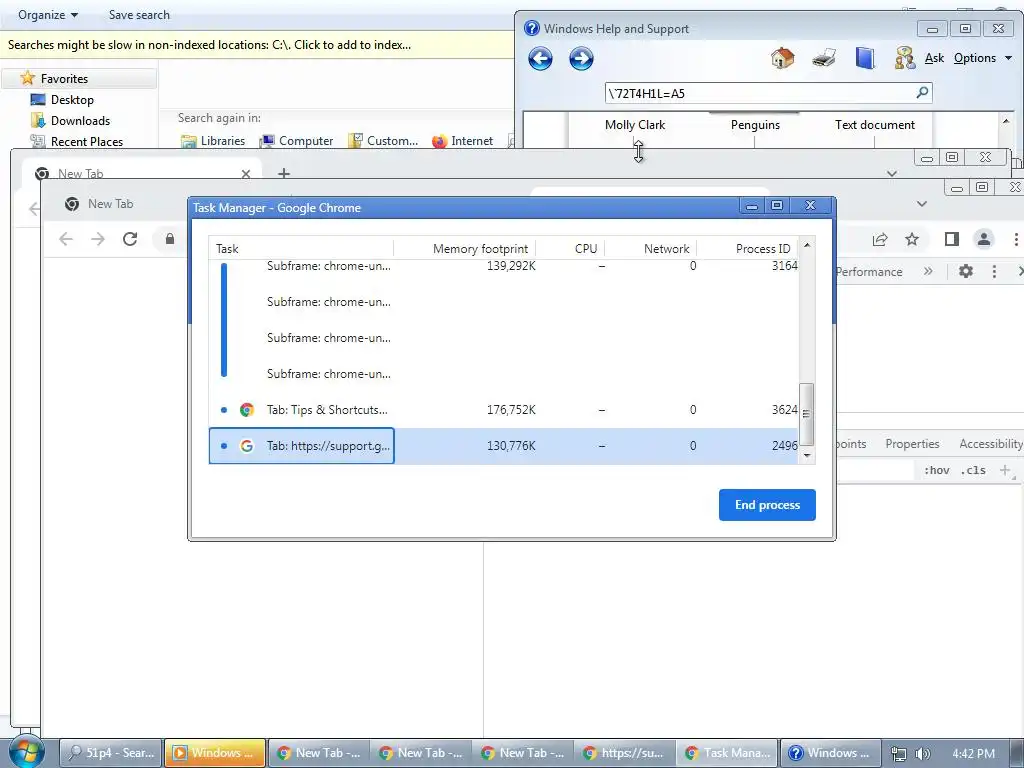The height and width of the screenshot is (768, 1024).
Task: Search again in Libraries
Action: [213, 141]
